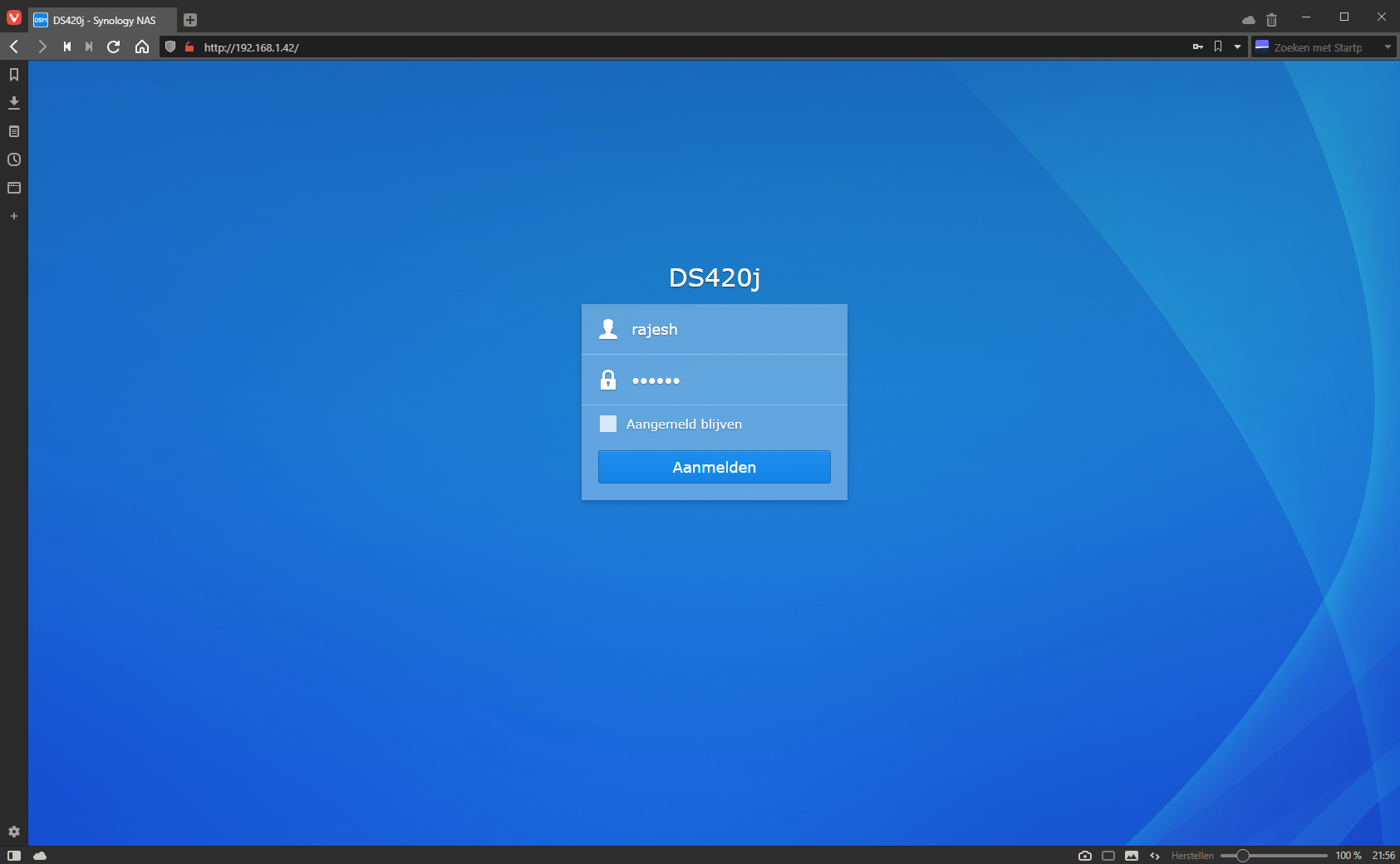The image size is (1400, 864).
Task: Open the content blocker shield icon
Action: point(170,47)
